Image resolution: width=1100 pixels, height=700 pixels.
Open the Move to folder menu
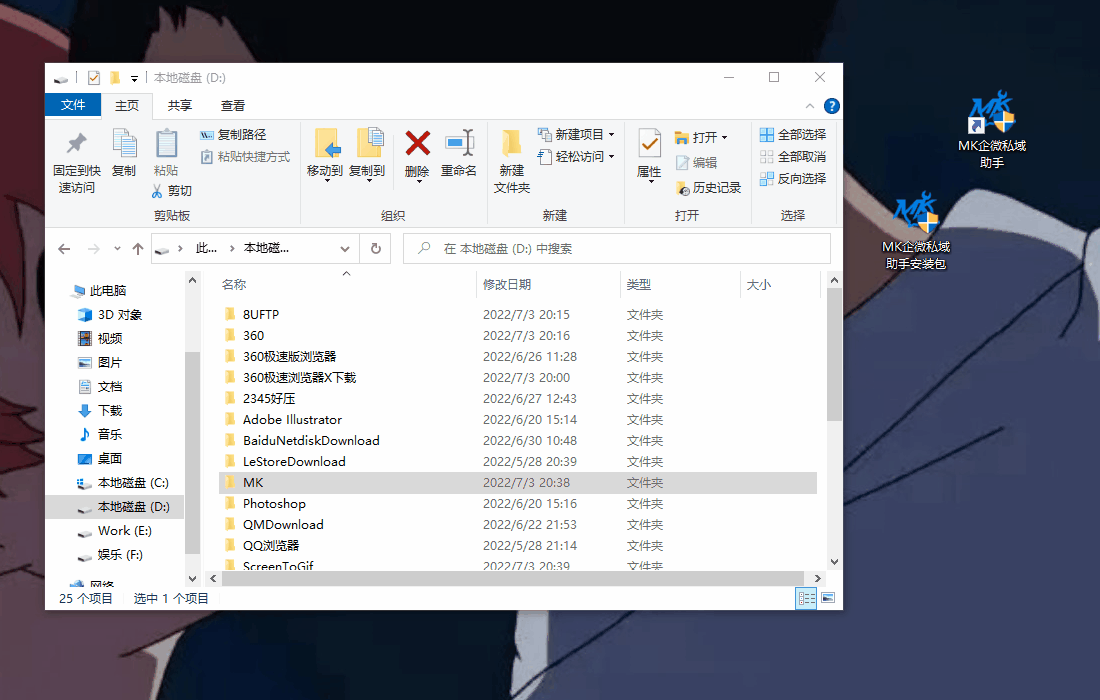coord(325,156)
